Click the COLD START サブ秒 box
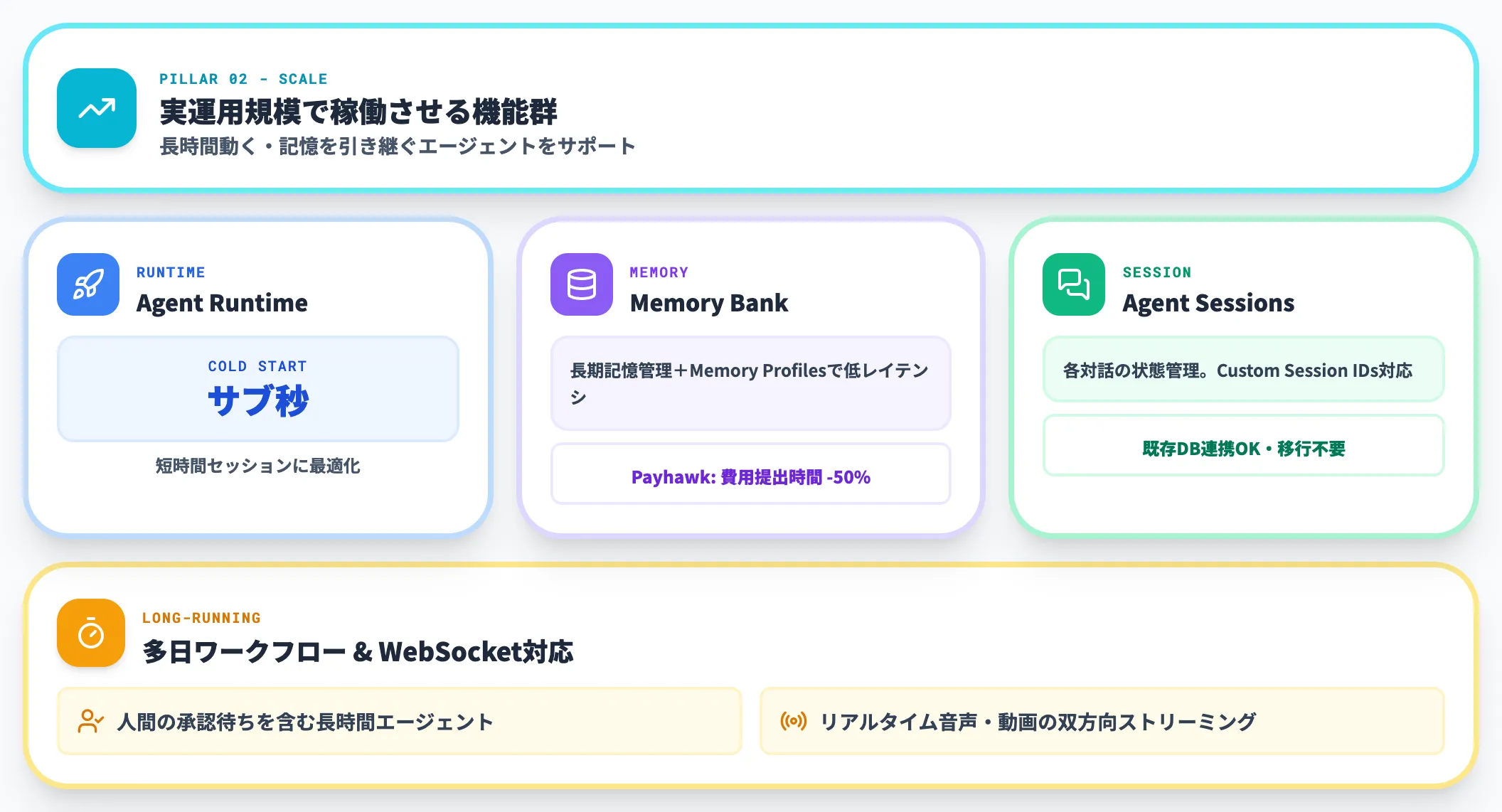The image size is (1502, 812). [x=257, y=389]
